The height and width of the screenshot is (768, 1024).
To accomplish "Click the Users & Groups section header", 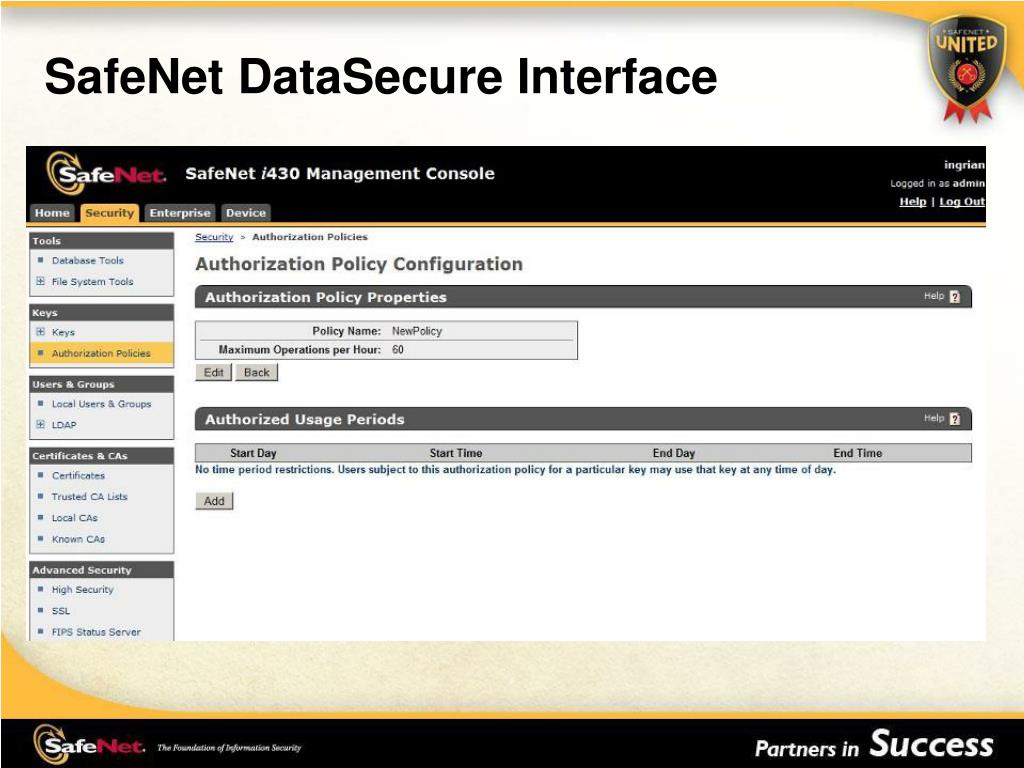I will point(101,385).
